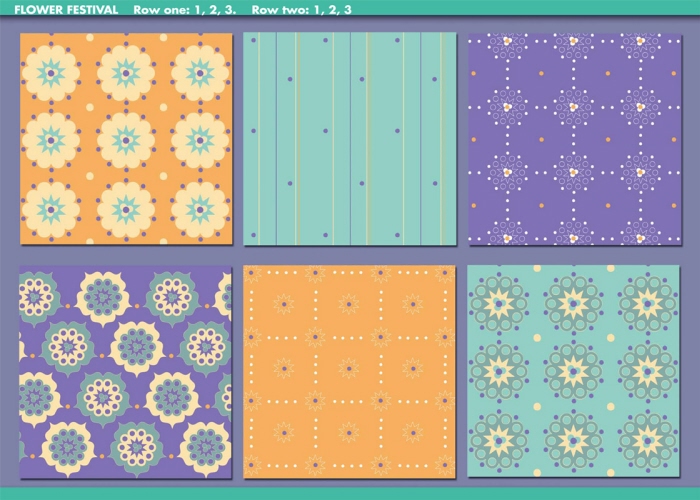The height and width of the screenshot is (500, 700).
Task: Click the 'Row one: 1, 2, 3.' label
Action: tap(184, 10)
